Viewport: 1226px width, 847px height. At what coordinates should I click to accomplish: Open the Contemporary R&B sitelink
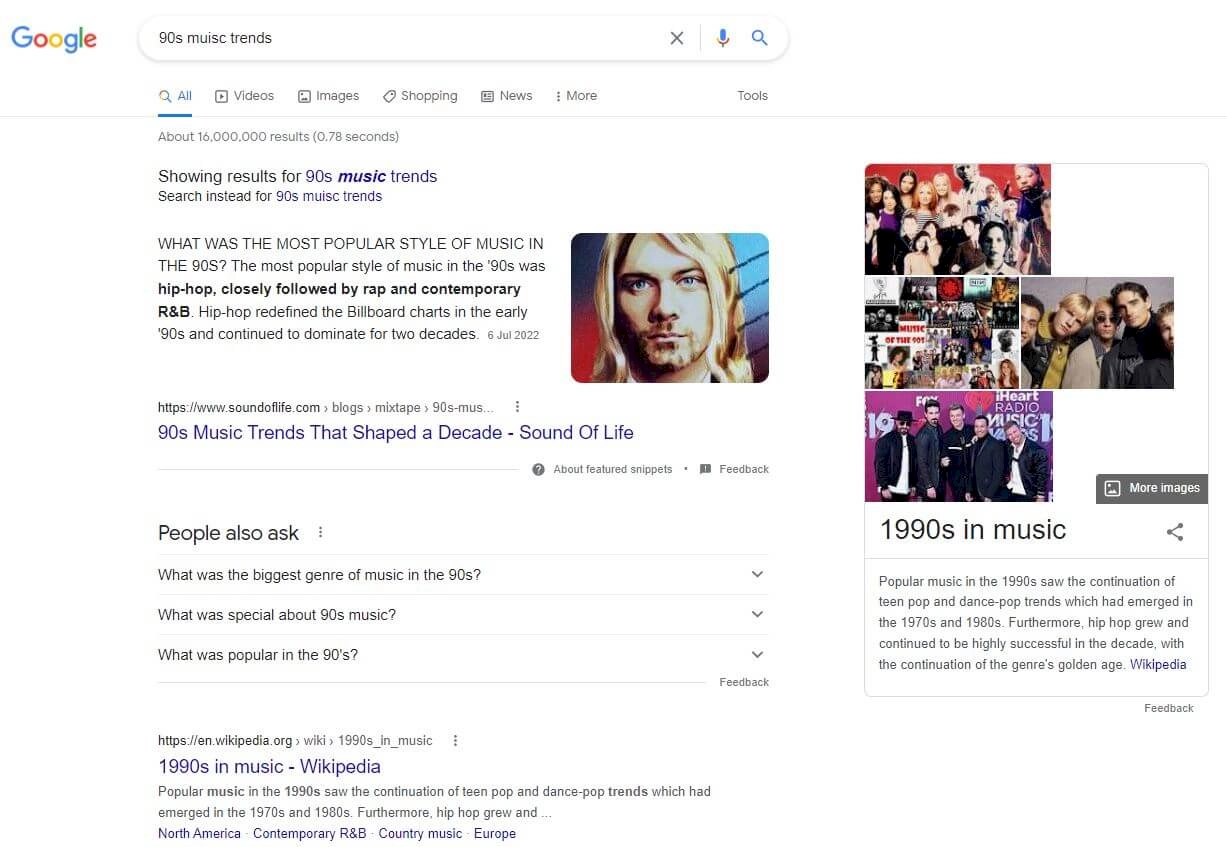tap(310, 833)
